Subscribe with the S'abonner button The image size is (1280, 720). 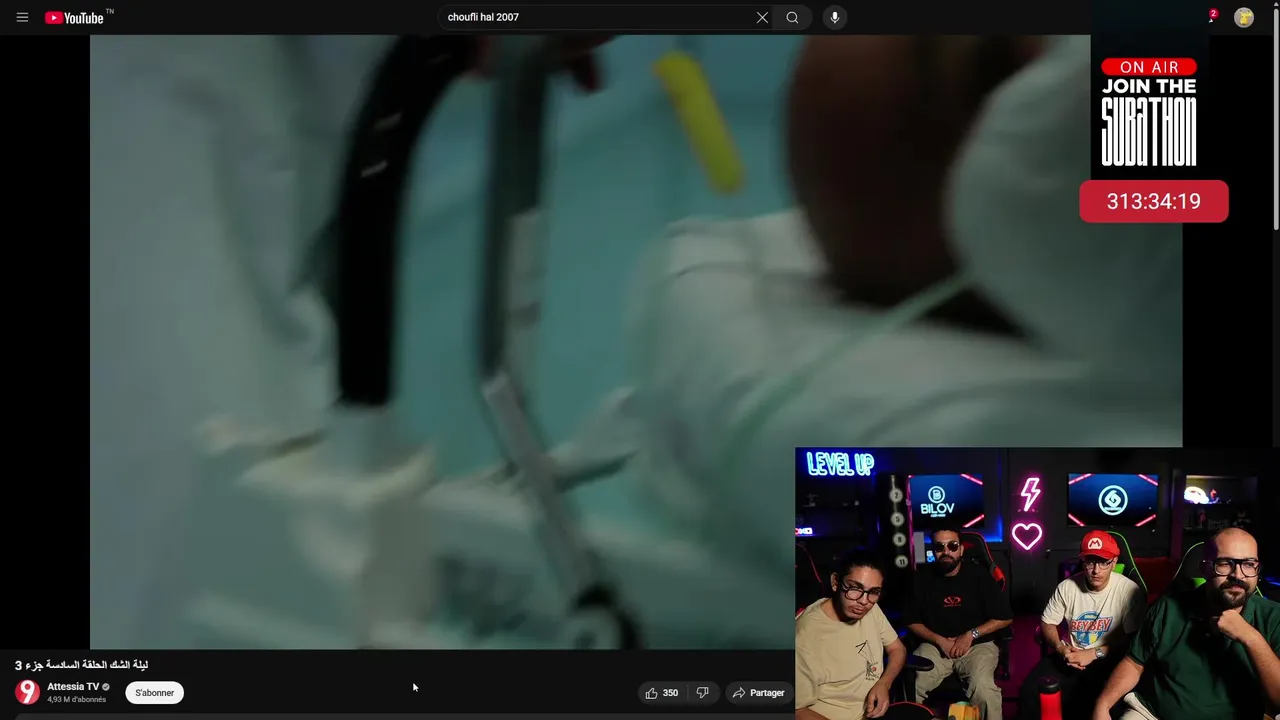[155, 693]
